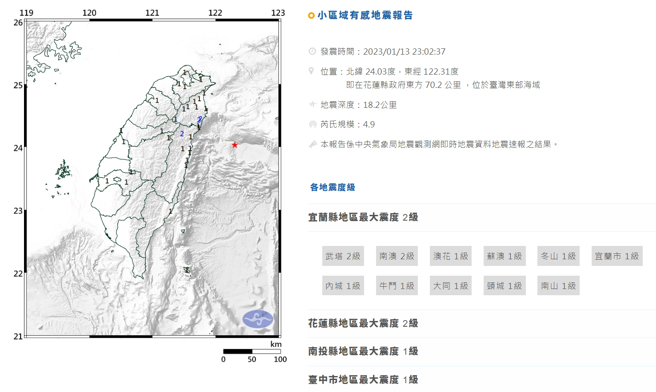Click the 各地震度級 heading

(x=333, y=187)
